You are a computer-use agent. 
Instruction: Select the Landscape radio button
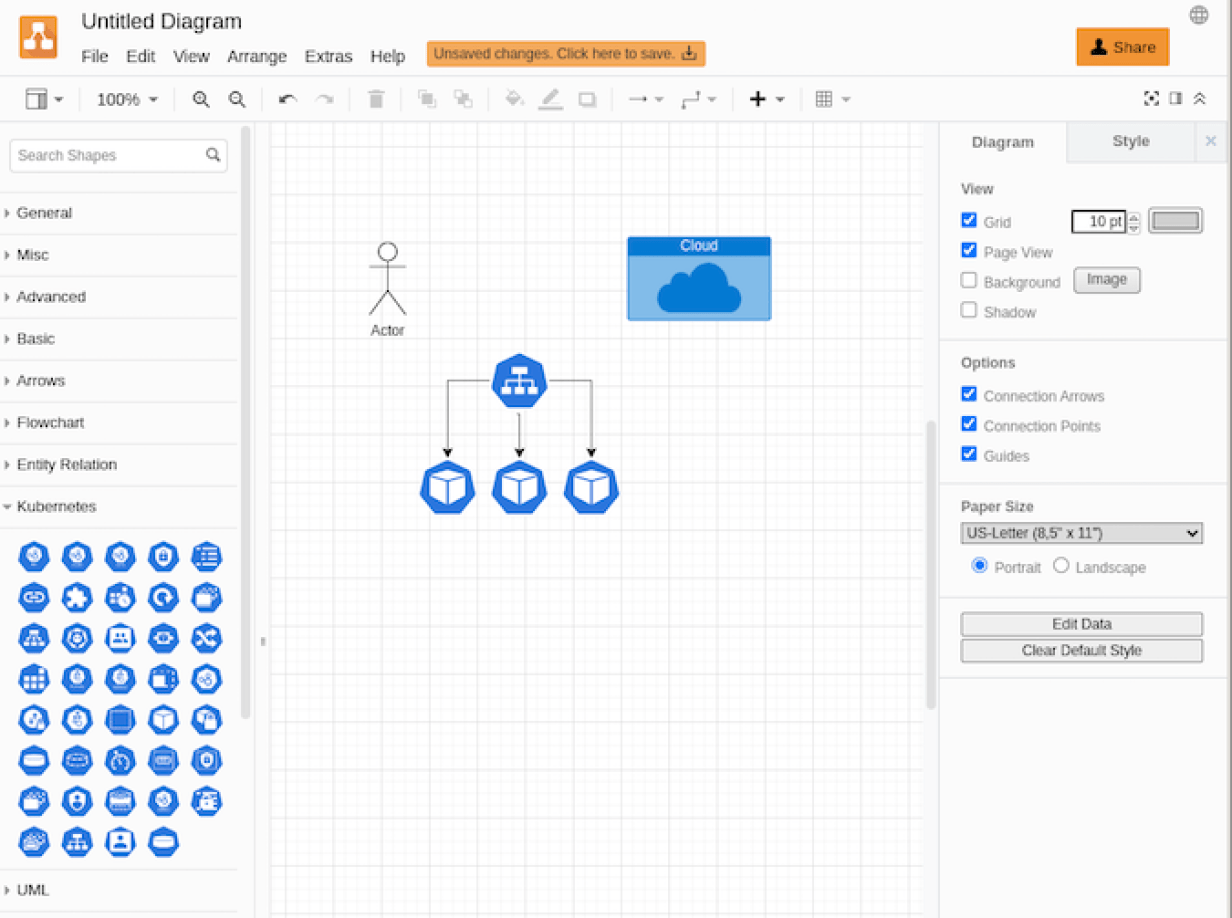(1061, 565)
